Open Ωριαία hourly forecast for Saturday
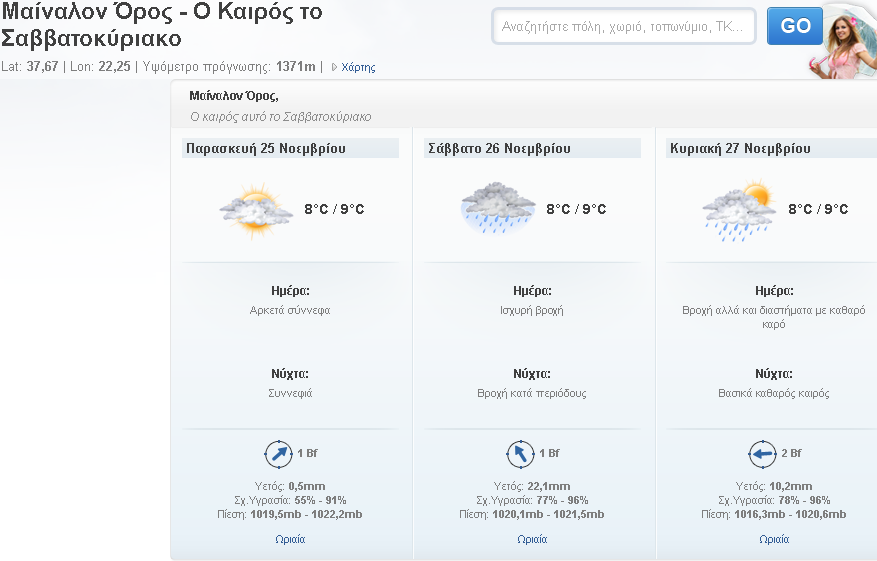Image resolution: width=877 pixels, height=561 pixels. 532,539
